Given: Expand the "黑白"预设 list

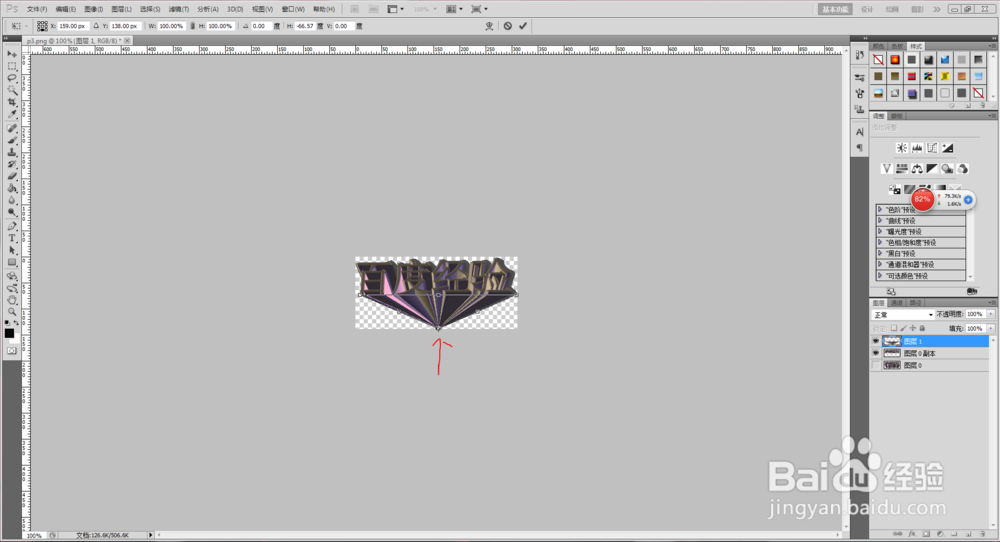Looking at the screenshot, I should pos(880,253).
